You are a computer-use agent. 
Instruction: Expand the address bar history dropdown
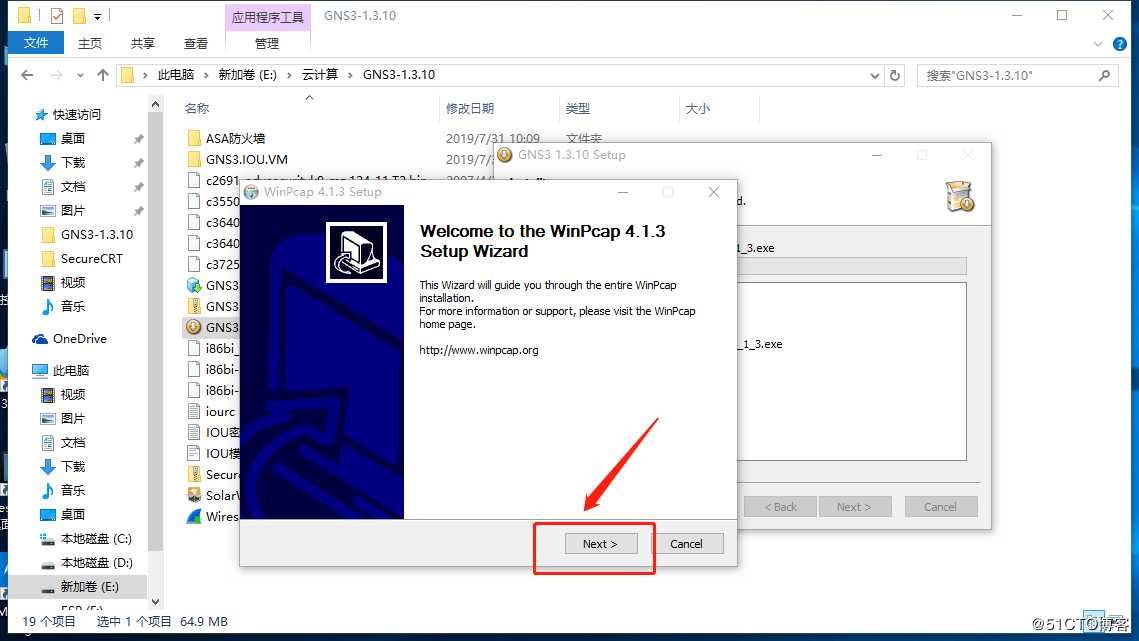pos(875,76)
